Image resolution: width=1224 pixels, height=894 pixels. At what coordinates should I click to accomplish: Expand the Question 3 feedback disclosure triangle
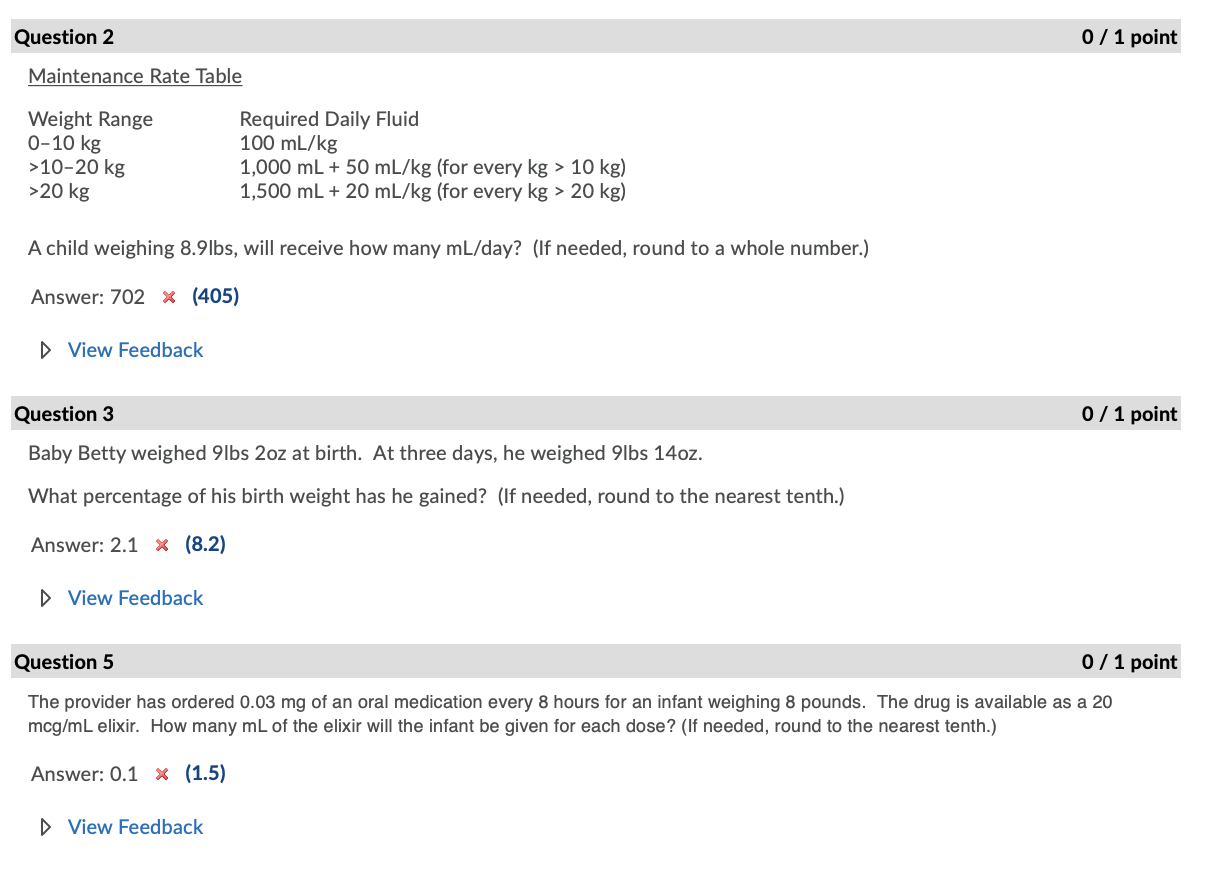(x=44, y=598)
